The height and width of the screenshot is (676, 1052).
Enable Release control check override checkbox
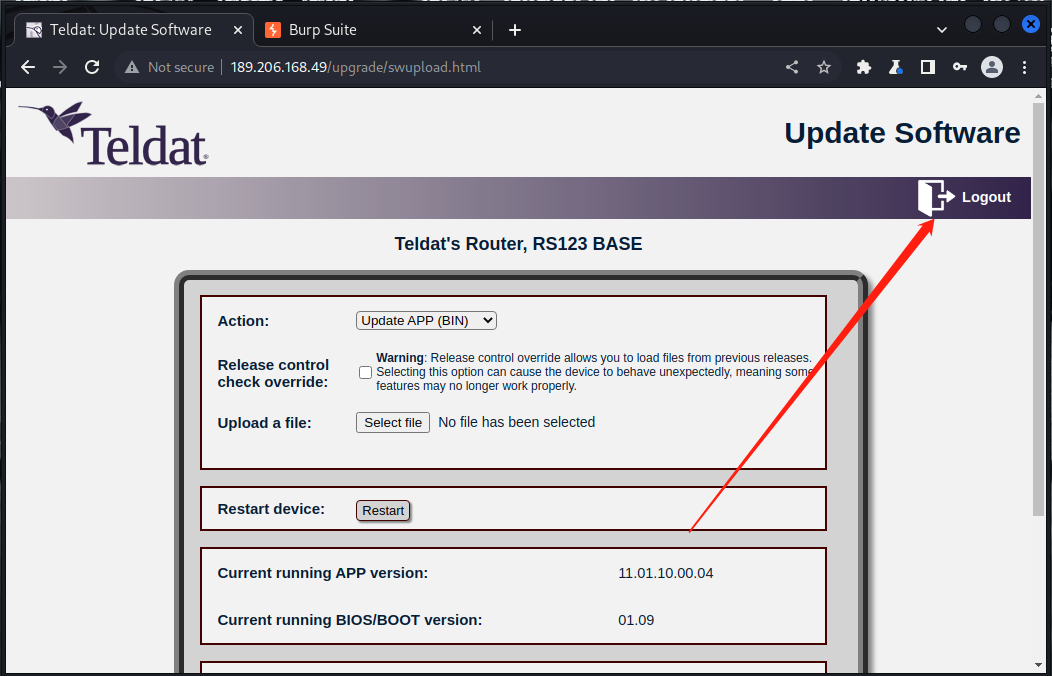[365, 372]
